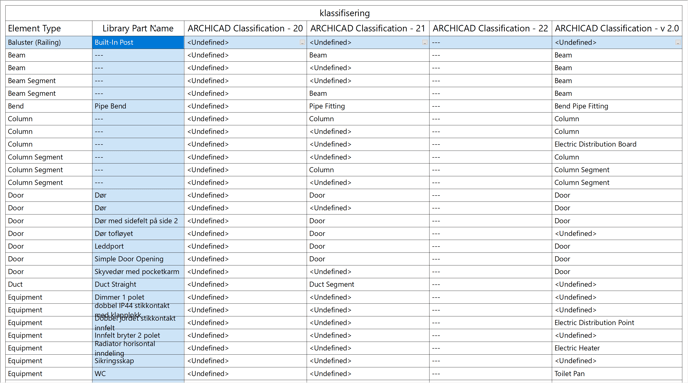Select the Pipe Fitting classification cell
The width and height of the screenshot is (688, 383).
pos(368,106)
